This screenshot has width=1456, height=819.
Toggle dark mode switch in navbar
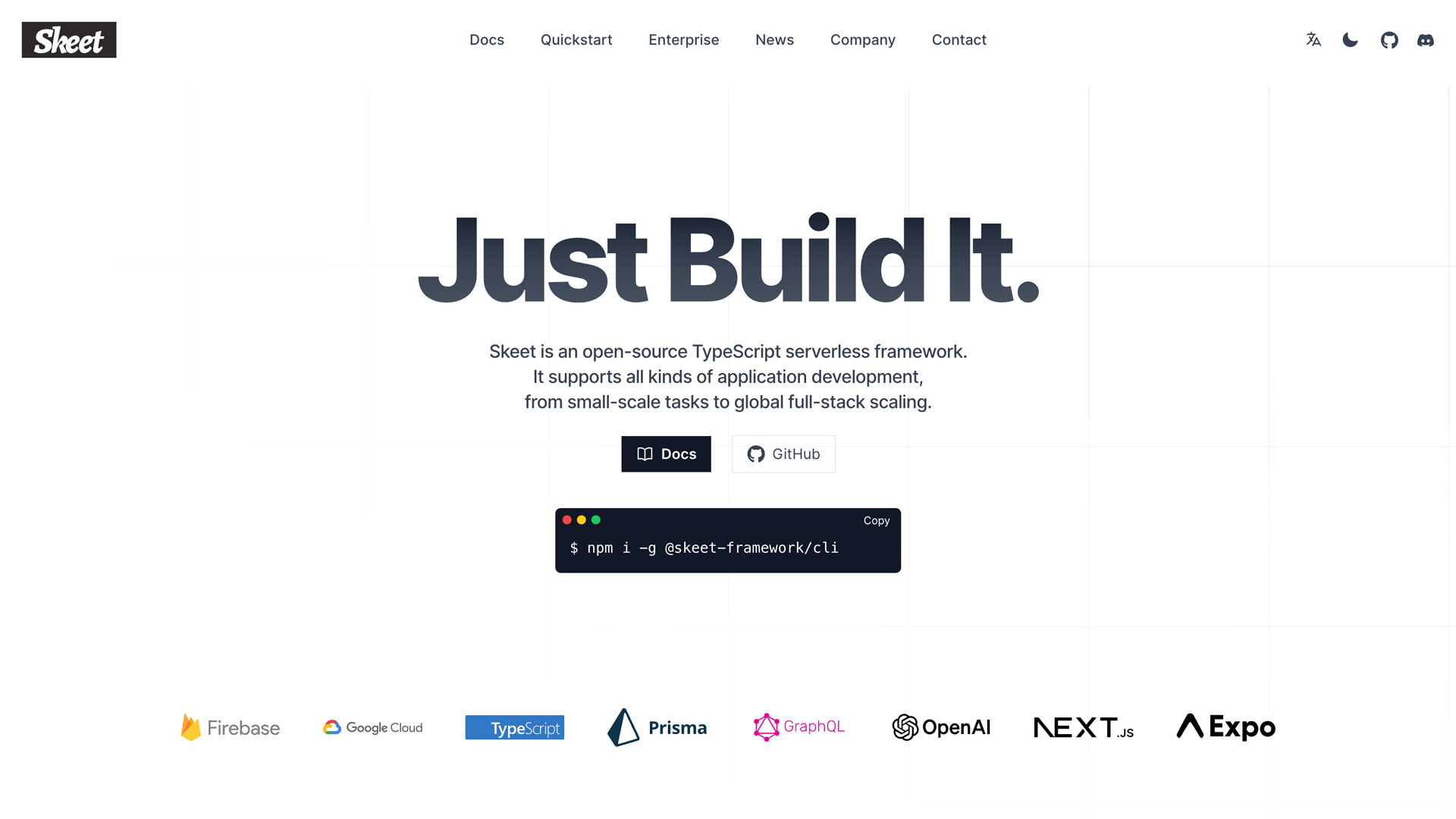(1351, 40)
